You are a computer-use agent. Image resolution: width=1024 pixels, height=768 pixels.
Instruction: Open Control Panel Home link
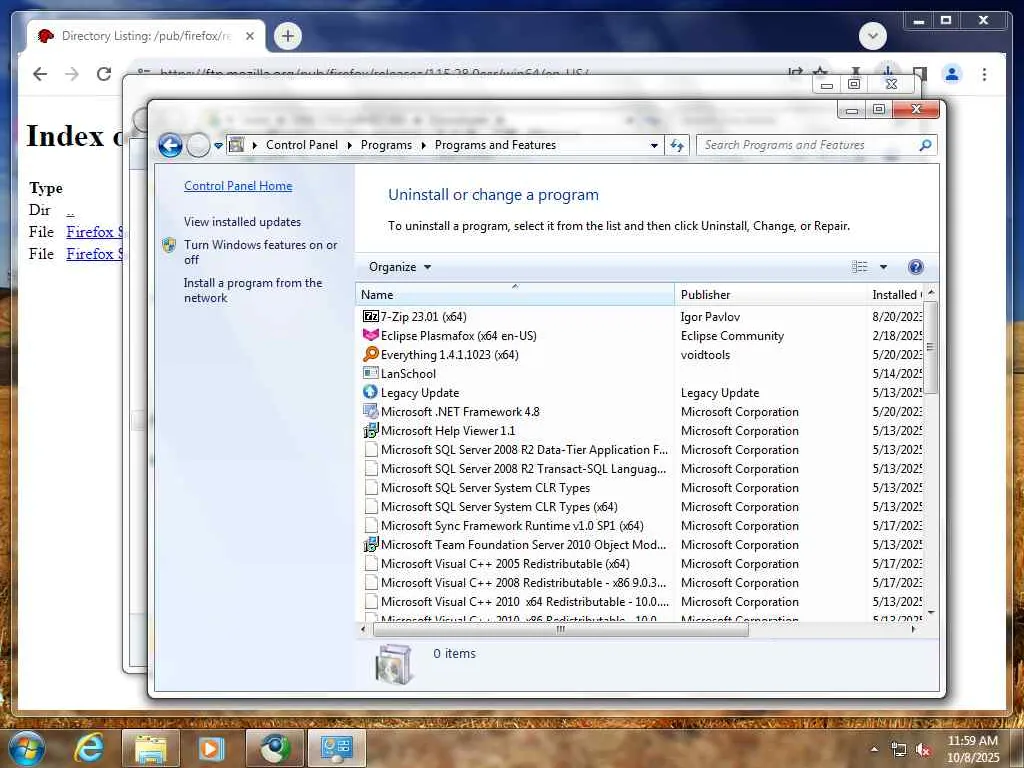click(238, 185)
